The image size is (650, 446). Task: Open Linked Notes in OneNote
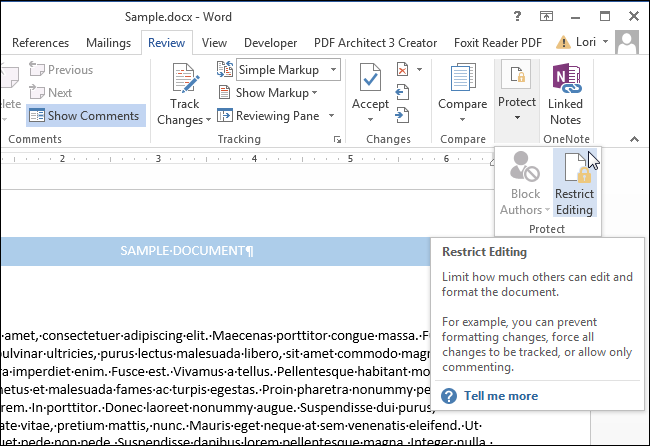click(565, 80)
